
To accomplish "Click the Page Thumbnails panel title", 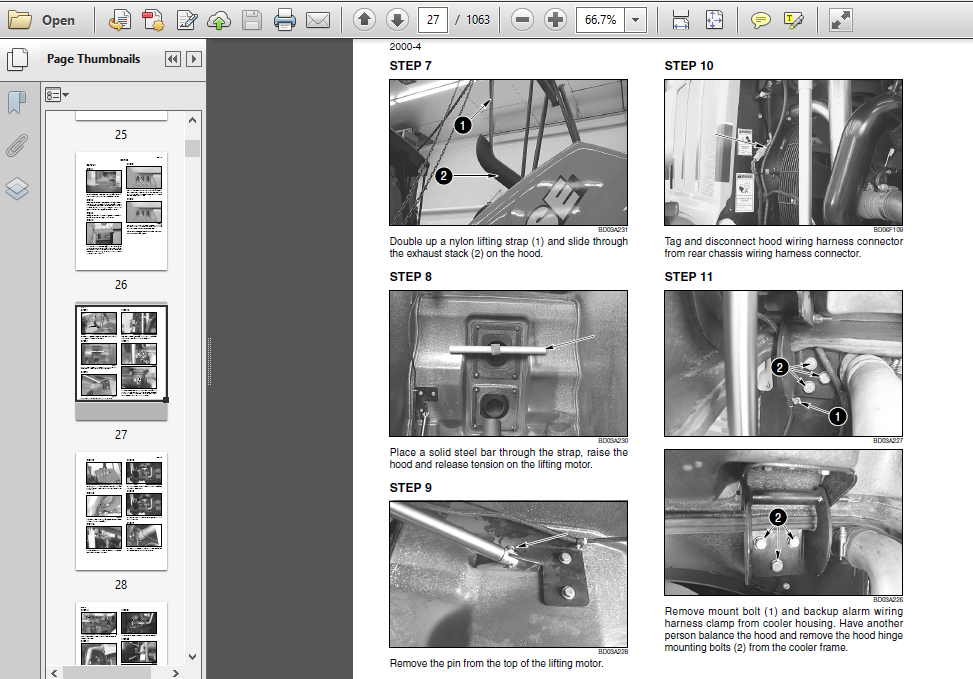I will pos(94,59).
